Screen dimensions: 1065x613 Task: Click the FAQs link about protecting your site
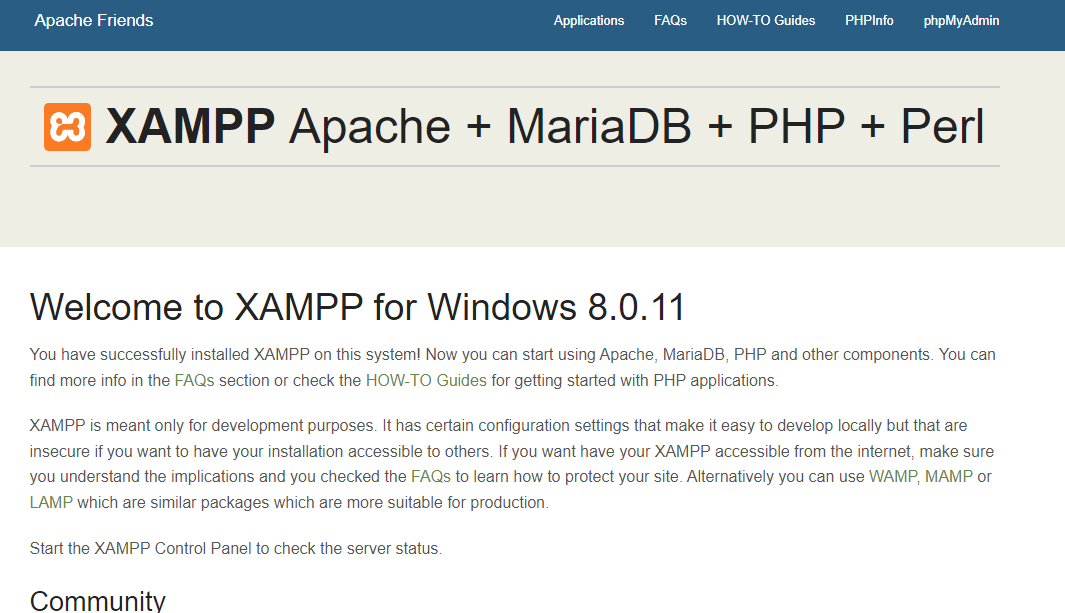[x=431, y=477]
